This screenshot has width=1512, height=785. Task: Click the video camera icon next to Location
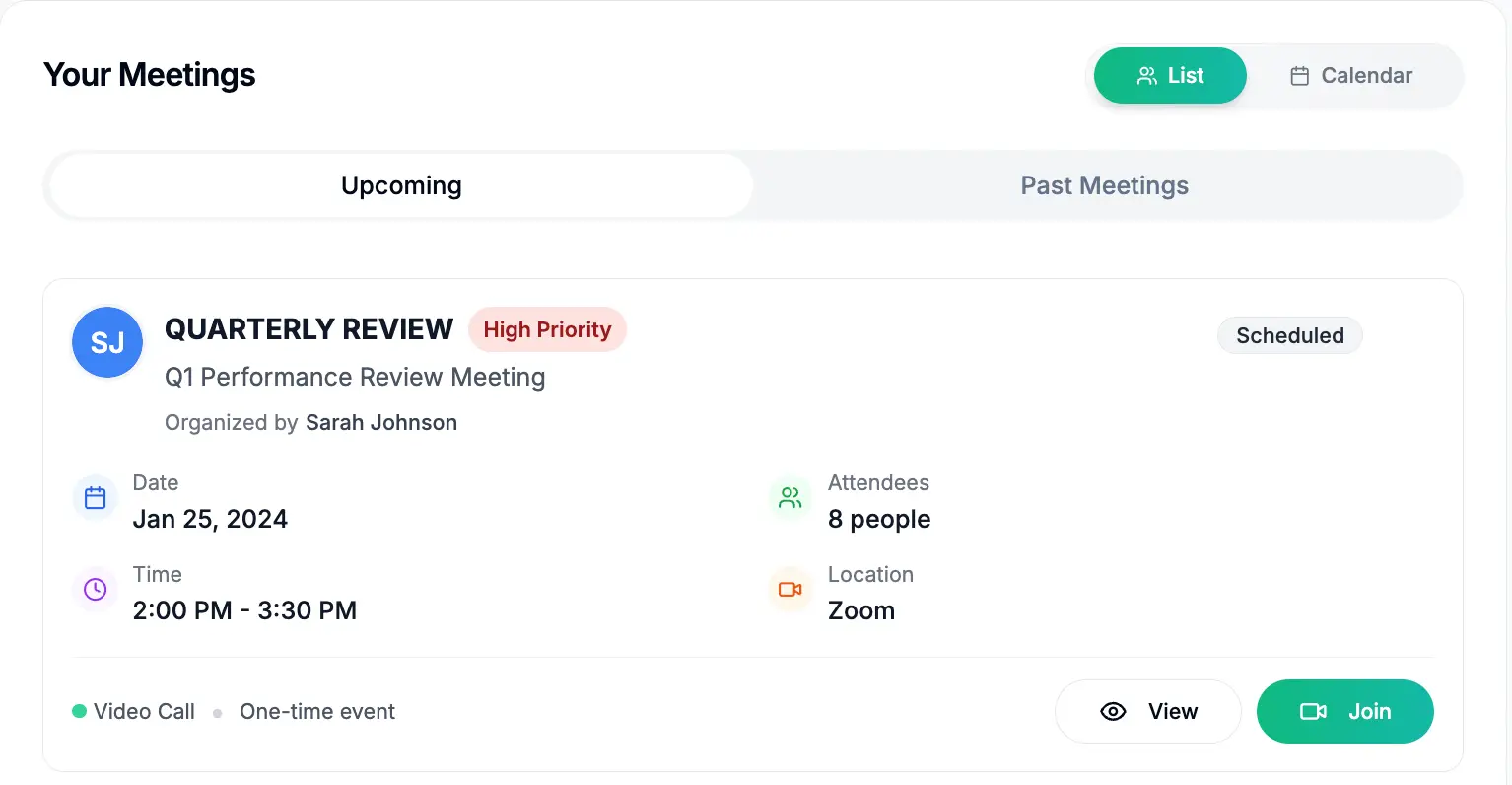pos(790,589)
